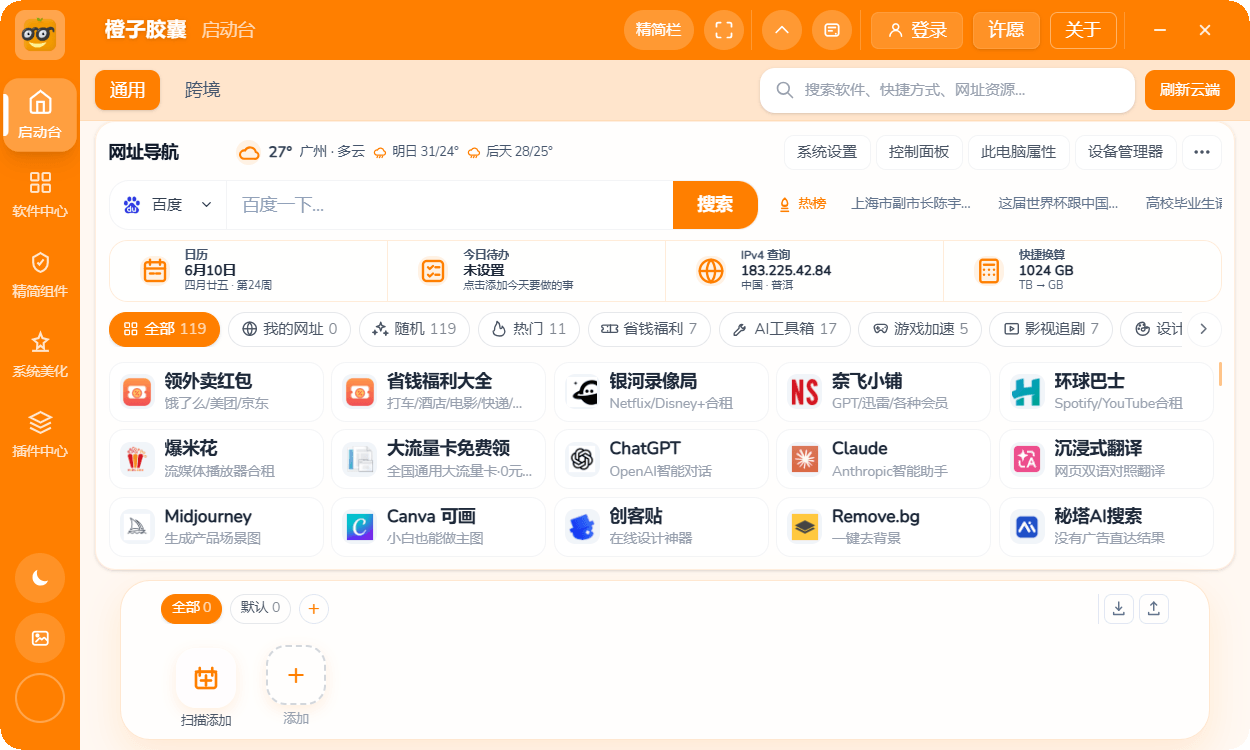1250x750 pixels.
Task: Open 精简组件 in the sidebar
Action: pyautogui.click(x=40, y=274)
